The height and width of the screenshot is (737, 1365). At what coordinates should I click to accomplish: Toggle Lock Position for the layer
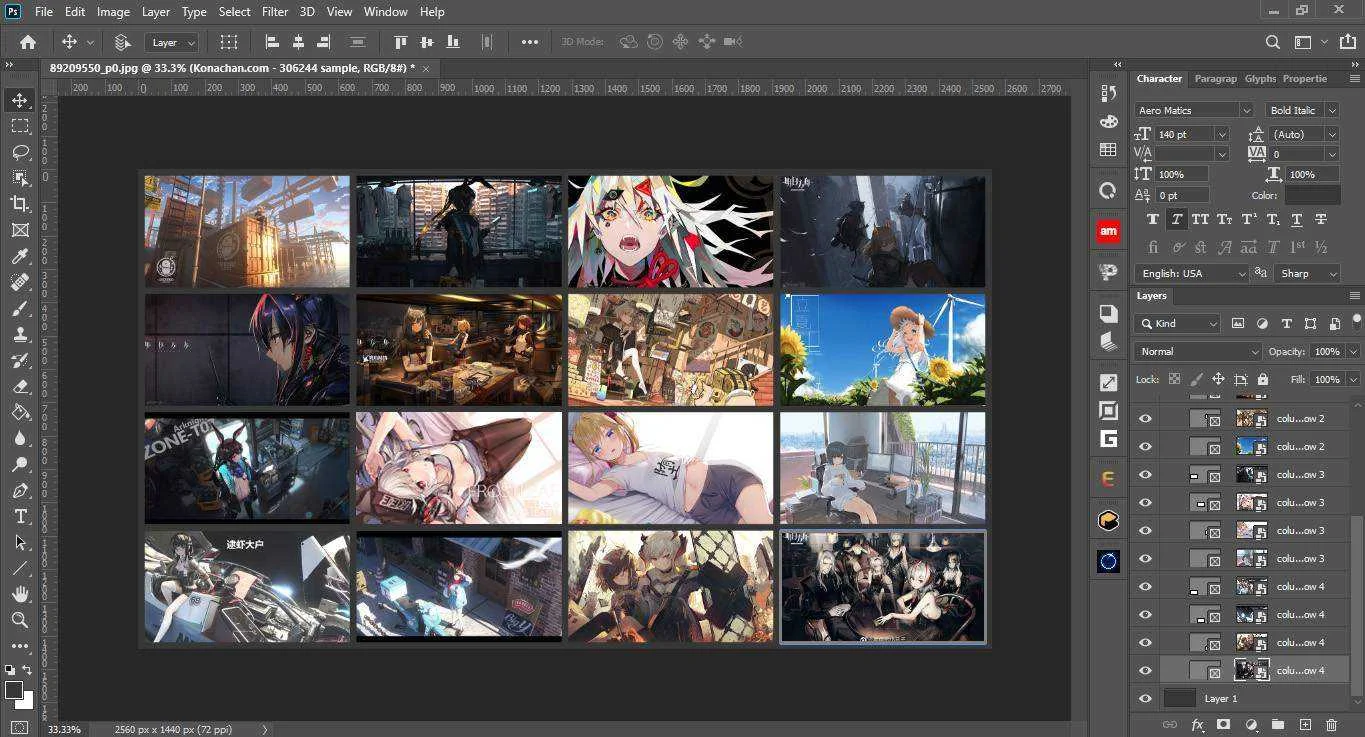1218,380
